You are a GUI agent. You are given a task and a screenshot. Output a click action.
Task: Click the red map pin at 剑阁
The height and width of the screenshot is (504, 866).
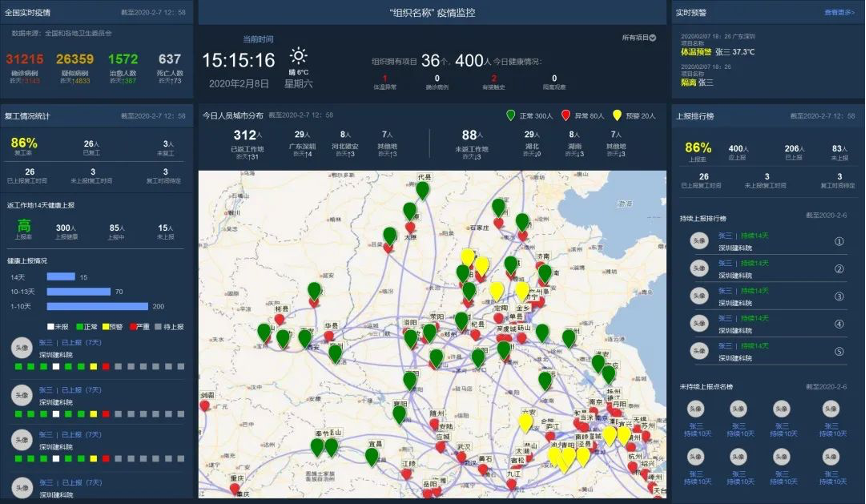click(205, 405)
